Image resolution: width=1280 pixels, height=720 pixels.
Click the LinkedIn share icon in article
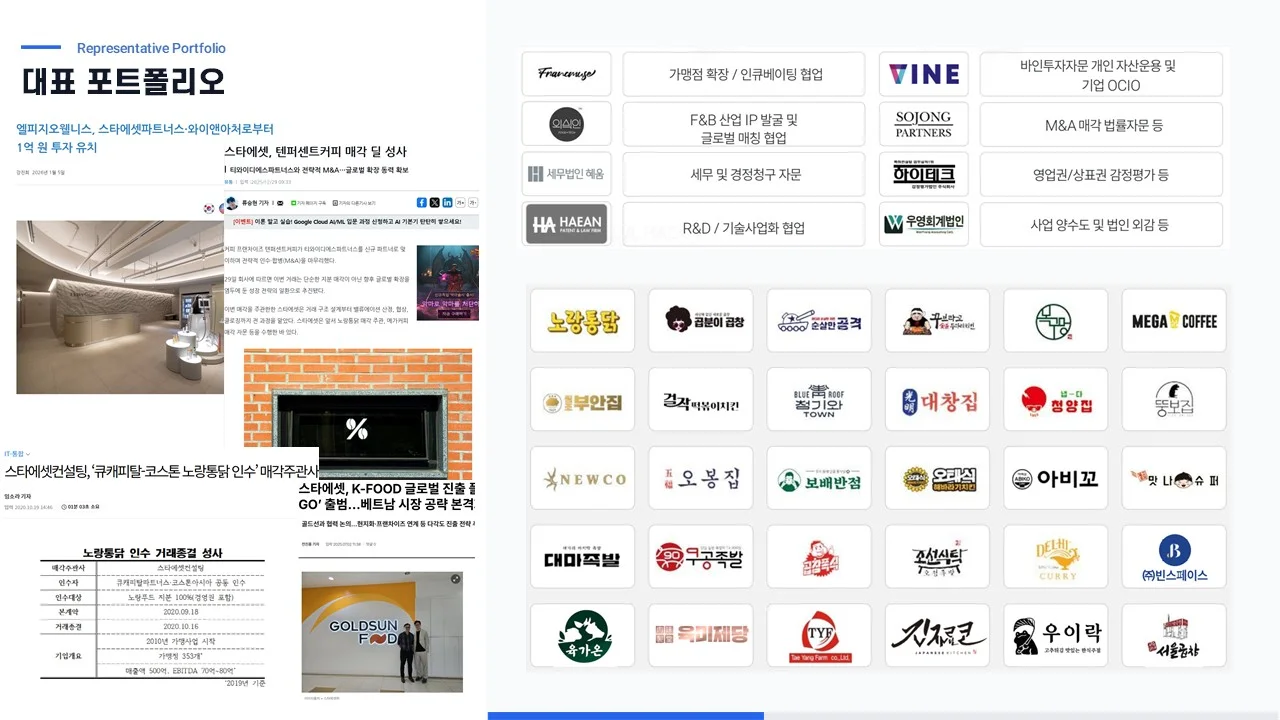click(x=447, y=202)
